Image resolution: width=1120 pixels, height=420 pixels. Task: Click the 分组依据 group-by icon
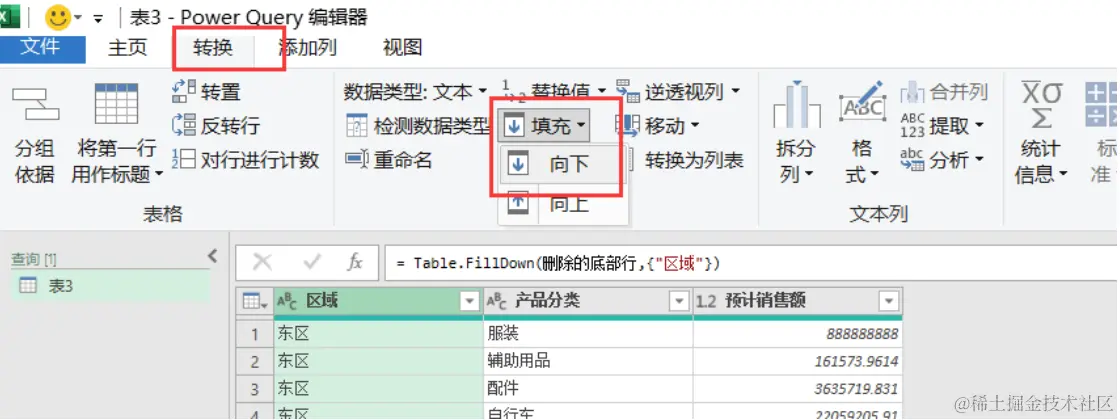click(35, 105)
